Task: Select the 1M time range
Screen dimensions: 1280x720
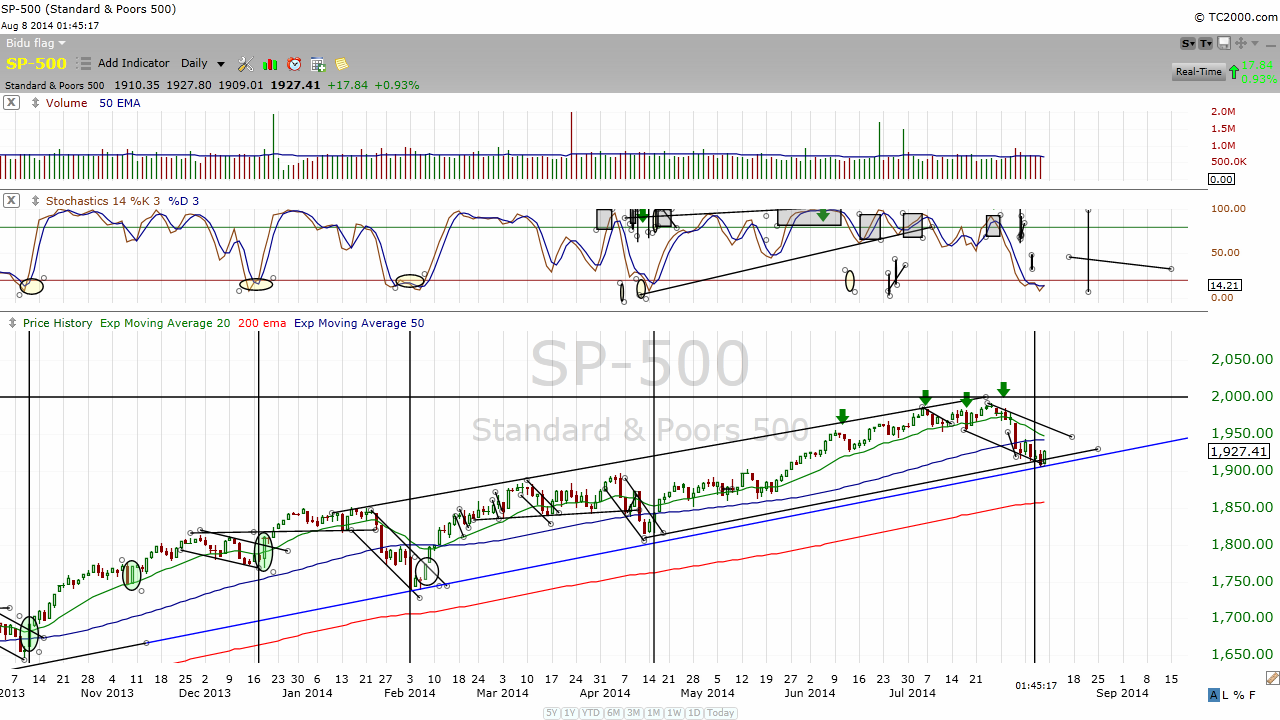Action: coord(653,713)
